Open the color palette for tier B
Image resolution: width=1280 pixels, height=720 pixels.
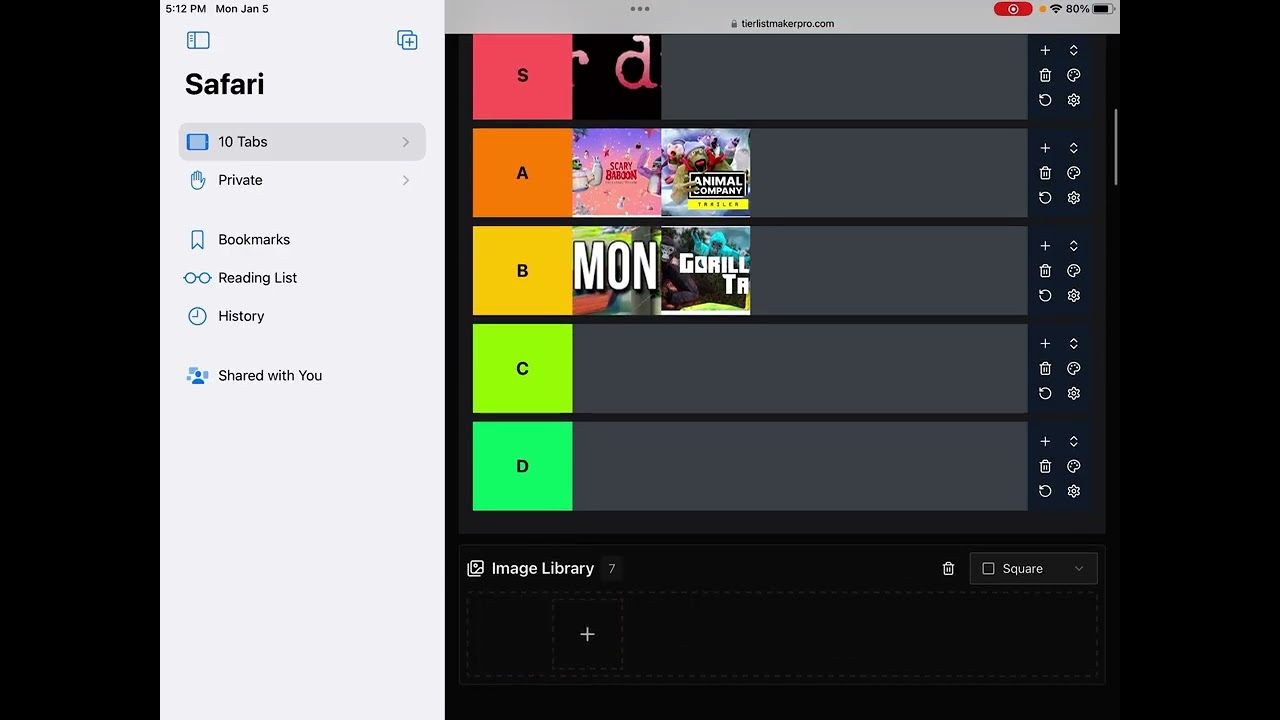coord(1073,271)
